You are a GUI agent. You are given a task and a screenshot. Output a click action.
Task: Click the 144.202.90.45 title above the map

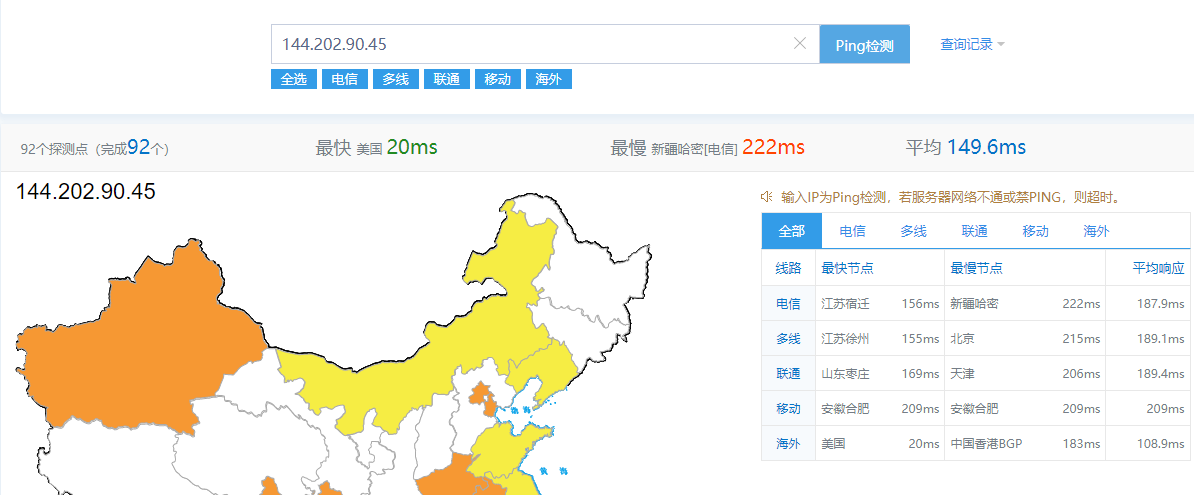[x=86, y=192]
